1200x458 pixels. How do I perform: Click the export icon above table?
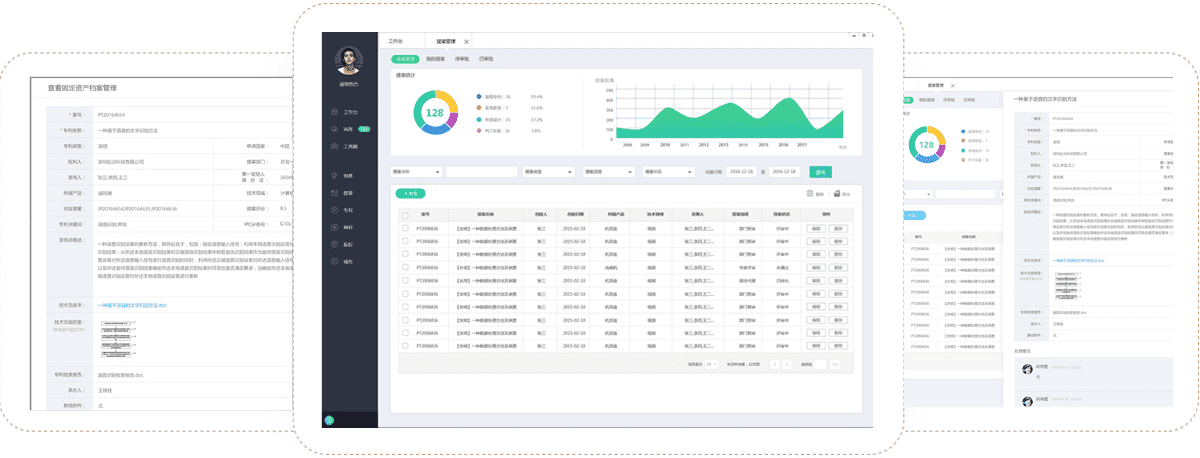[x=837, y=193]
